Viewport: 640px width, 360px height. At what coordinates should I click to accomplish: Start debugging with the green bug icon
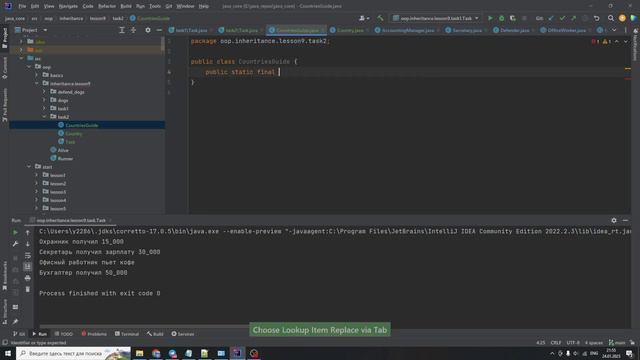click(x=502, y=18)
